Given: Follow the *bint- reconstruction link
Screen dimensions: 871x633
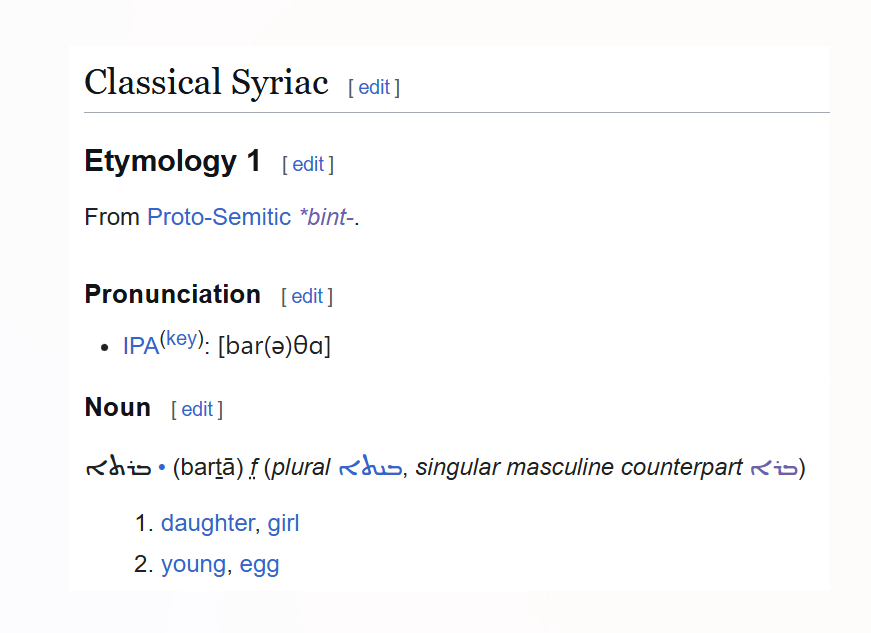Looking at the screenshot, I should (326, 217).
